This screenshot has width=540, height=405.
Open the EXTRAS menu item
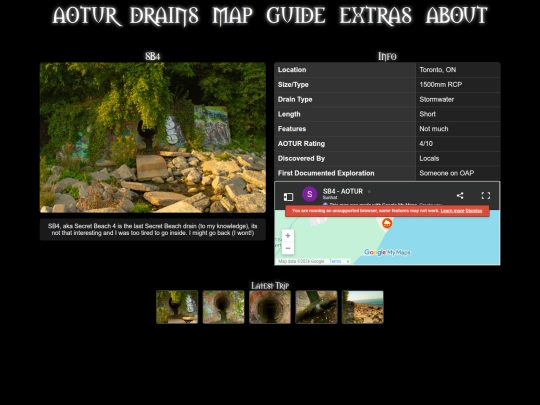375,15
